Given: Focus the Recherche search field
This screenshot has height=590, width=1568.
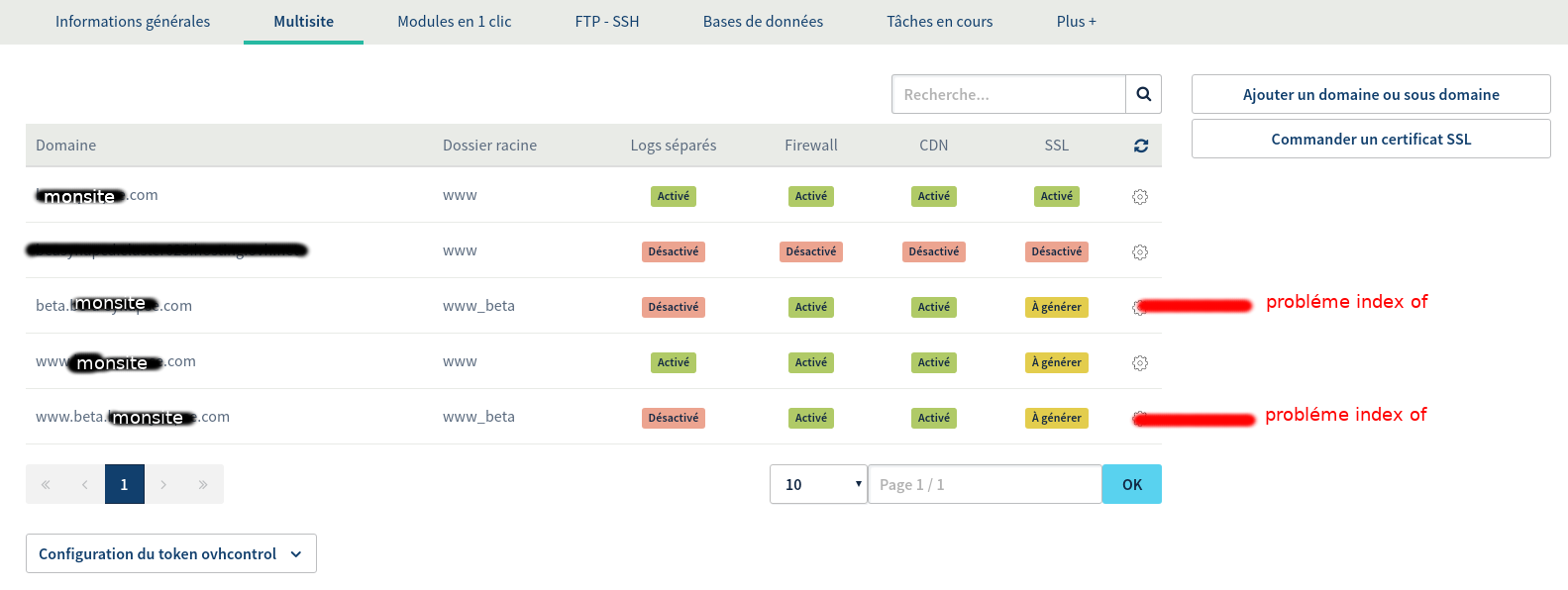Looking at the screenshot, I should pyautogui.click(x=1008, y=94).
